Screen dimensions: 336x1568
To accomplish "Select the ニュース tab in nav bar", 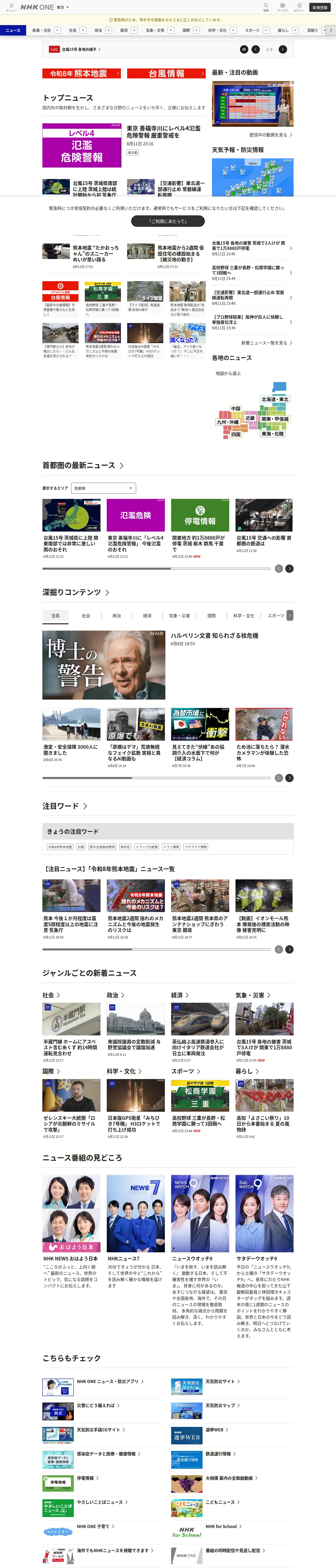I will (13, 30).
